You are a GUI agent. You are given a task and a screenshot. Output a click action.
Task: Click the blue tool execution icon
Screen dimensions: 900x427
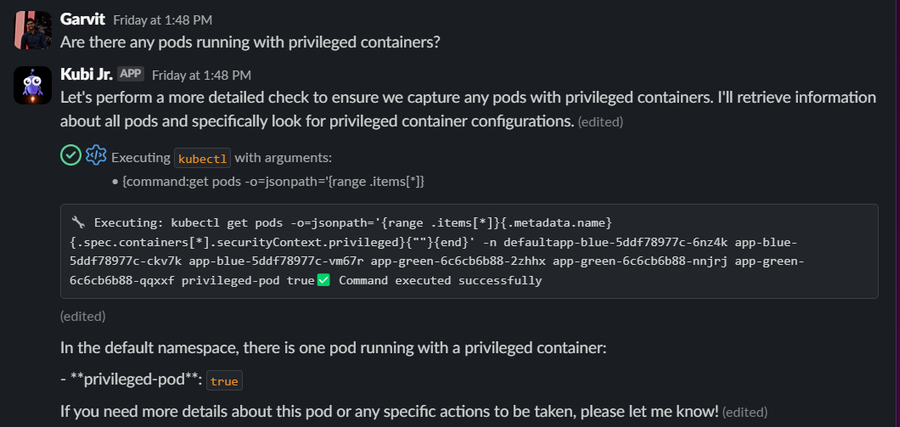click(96, 156)
